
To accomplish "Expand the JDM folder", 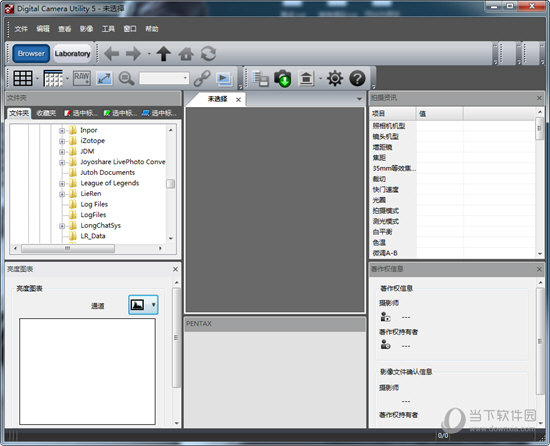I will (62, 152).
